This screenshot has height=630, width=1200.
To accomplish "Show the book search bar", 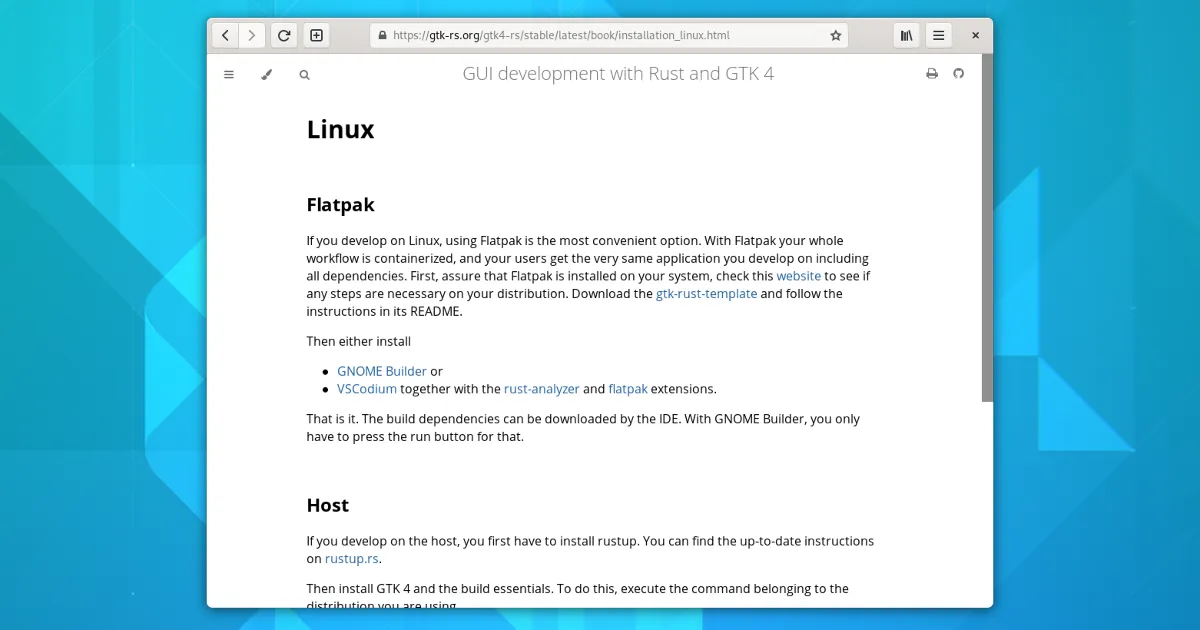I will coord(304,74).
